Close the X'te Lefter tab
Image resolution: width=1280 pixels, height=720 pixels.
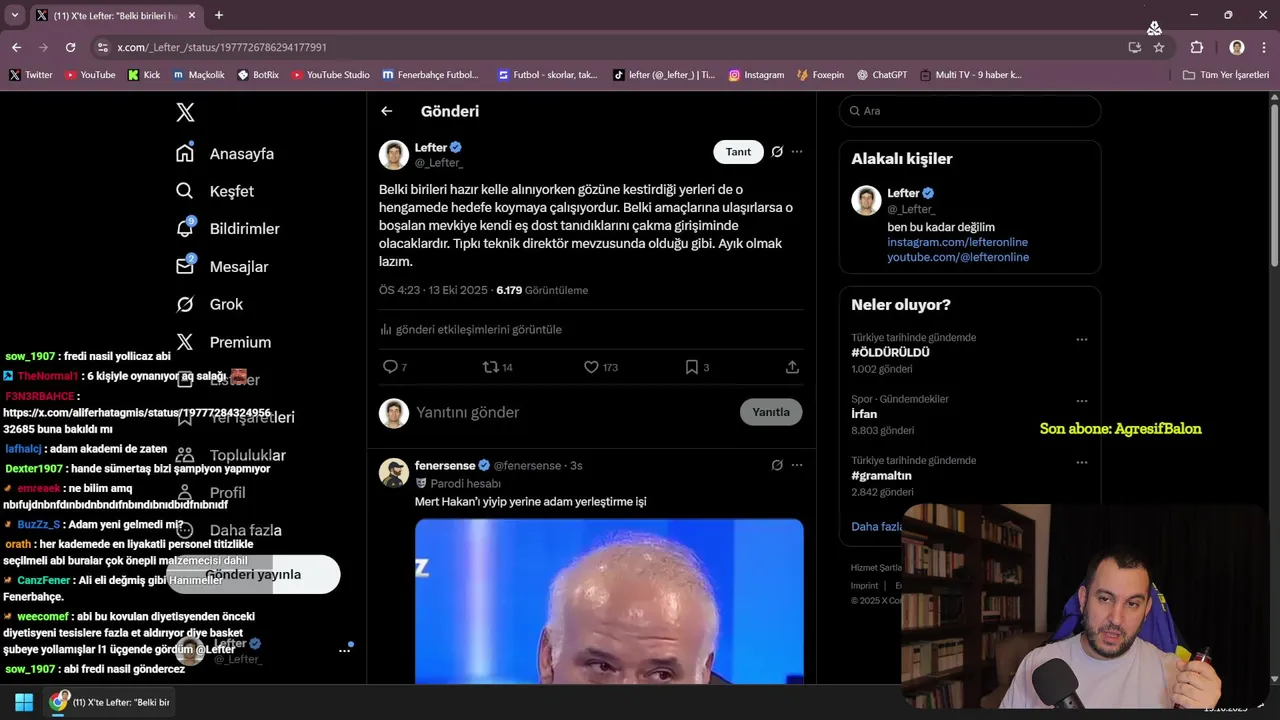coord(193,16)
